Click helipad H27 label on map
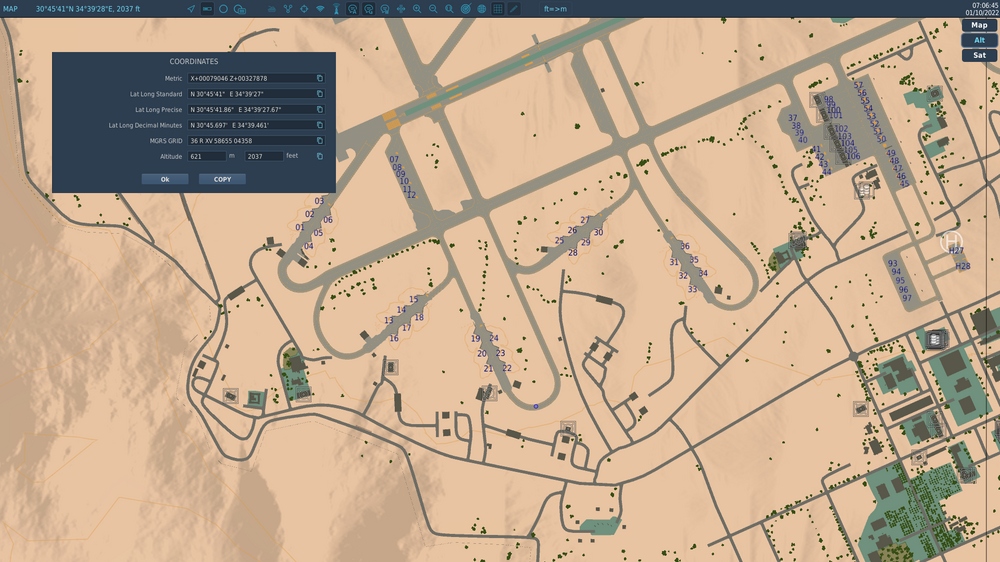 pyautogui.click(x=955, y=251)
